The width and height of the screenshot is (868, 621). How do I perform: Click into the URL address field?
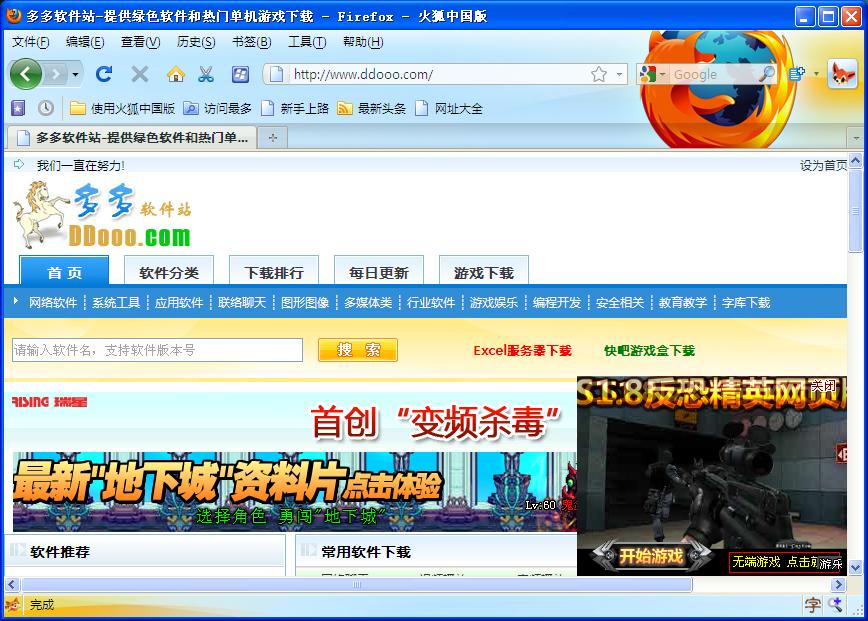[437, 74]
